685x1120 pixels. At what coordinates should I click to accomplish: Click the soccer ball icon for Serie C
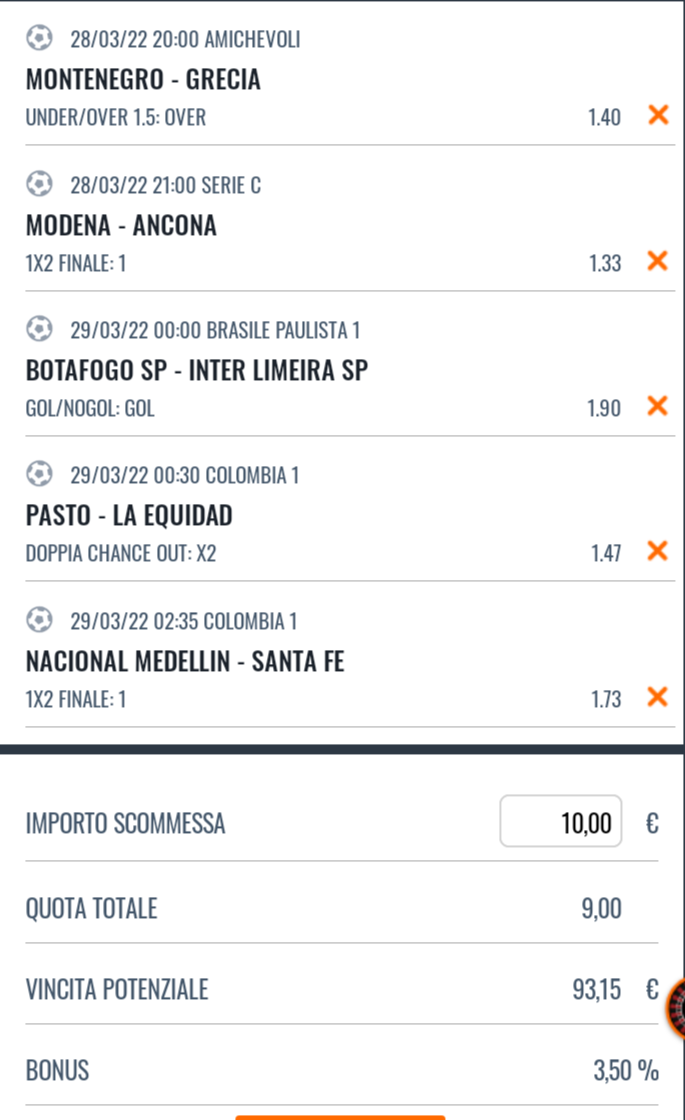tap(39, 184)
